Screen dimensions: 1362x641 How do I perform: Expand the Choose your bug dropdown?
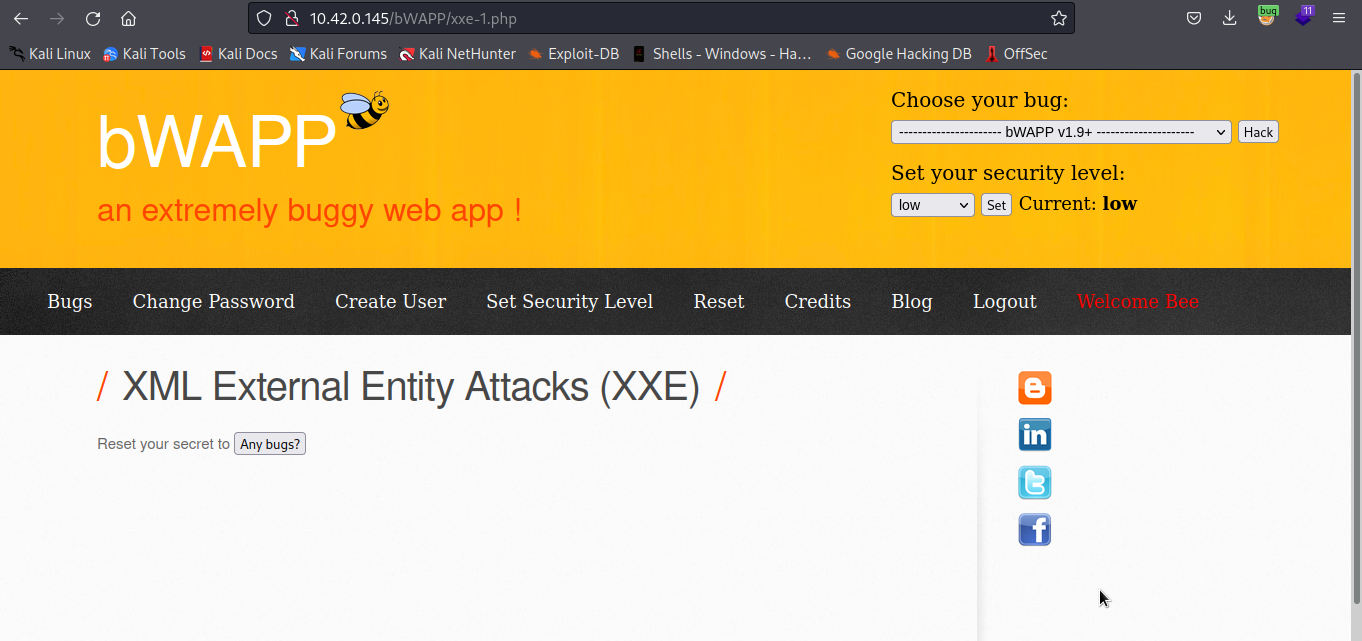coord(1061,132)
